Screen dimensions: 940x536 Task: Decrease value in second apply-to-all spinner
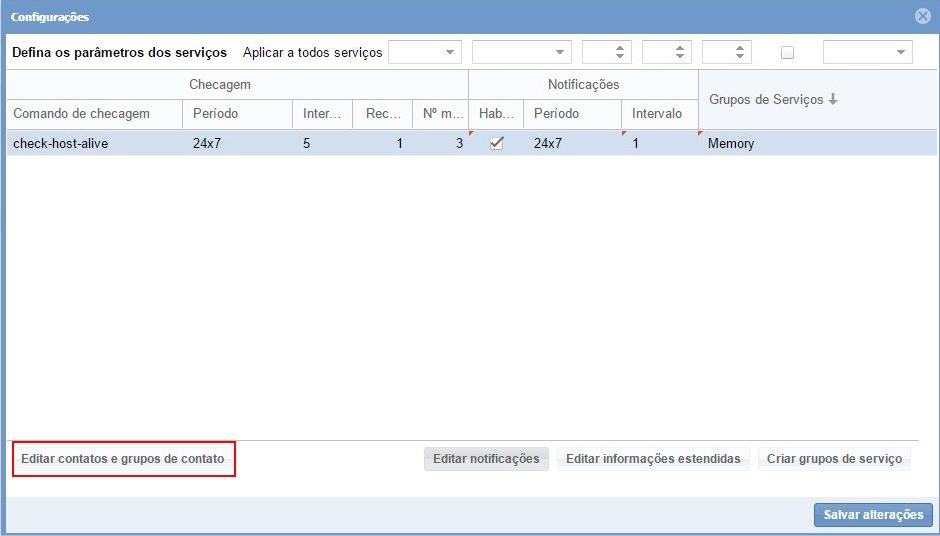680,57
